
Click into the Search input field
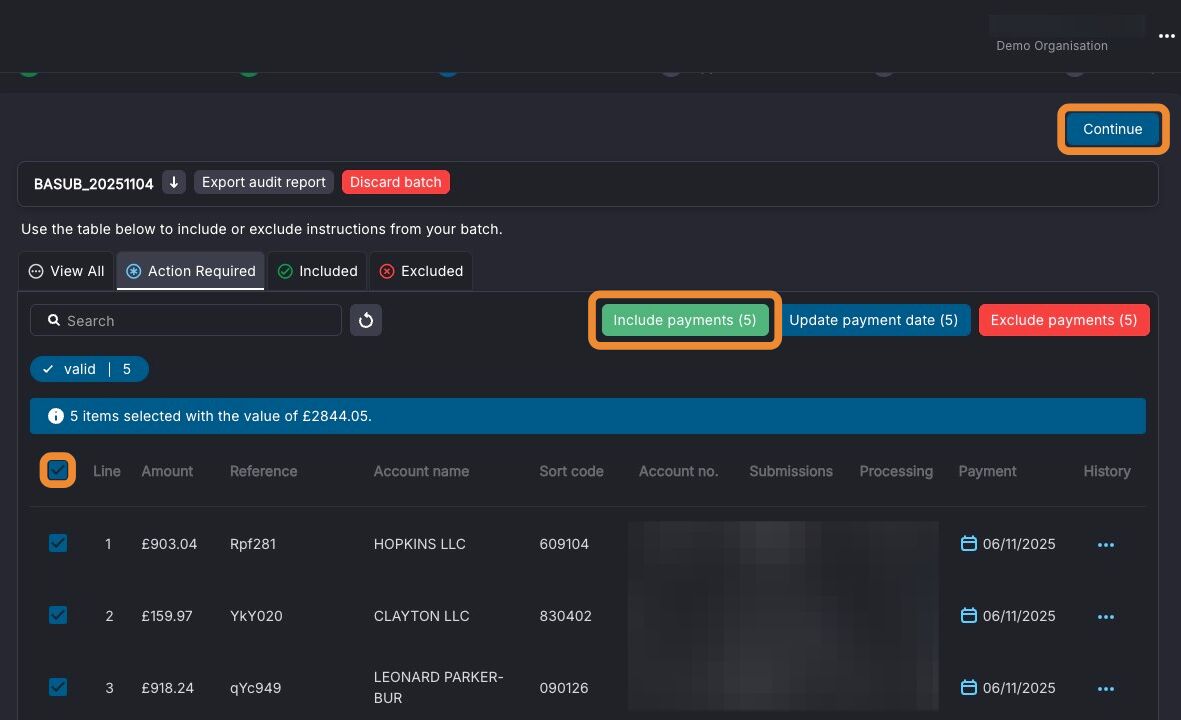(x=186, y=320)
